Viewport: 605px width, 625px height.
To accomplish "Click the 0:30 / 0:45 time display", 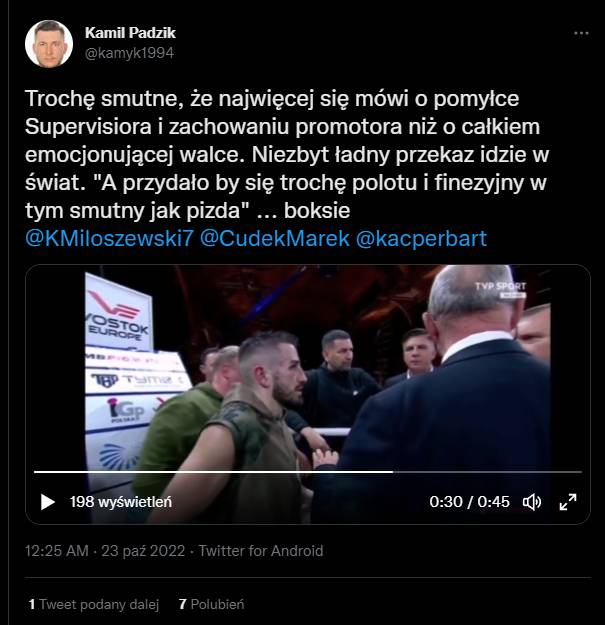I will 469,502.
